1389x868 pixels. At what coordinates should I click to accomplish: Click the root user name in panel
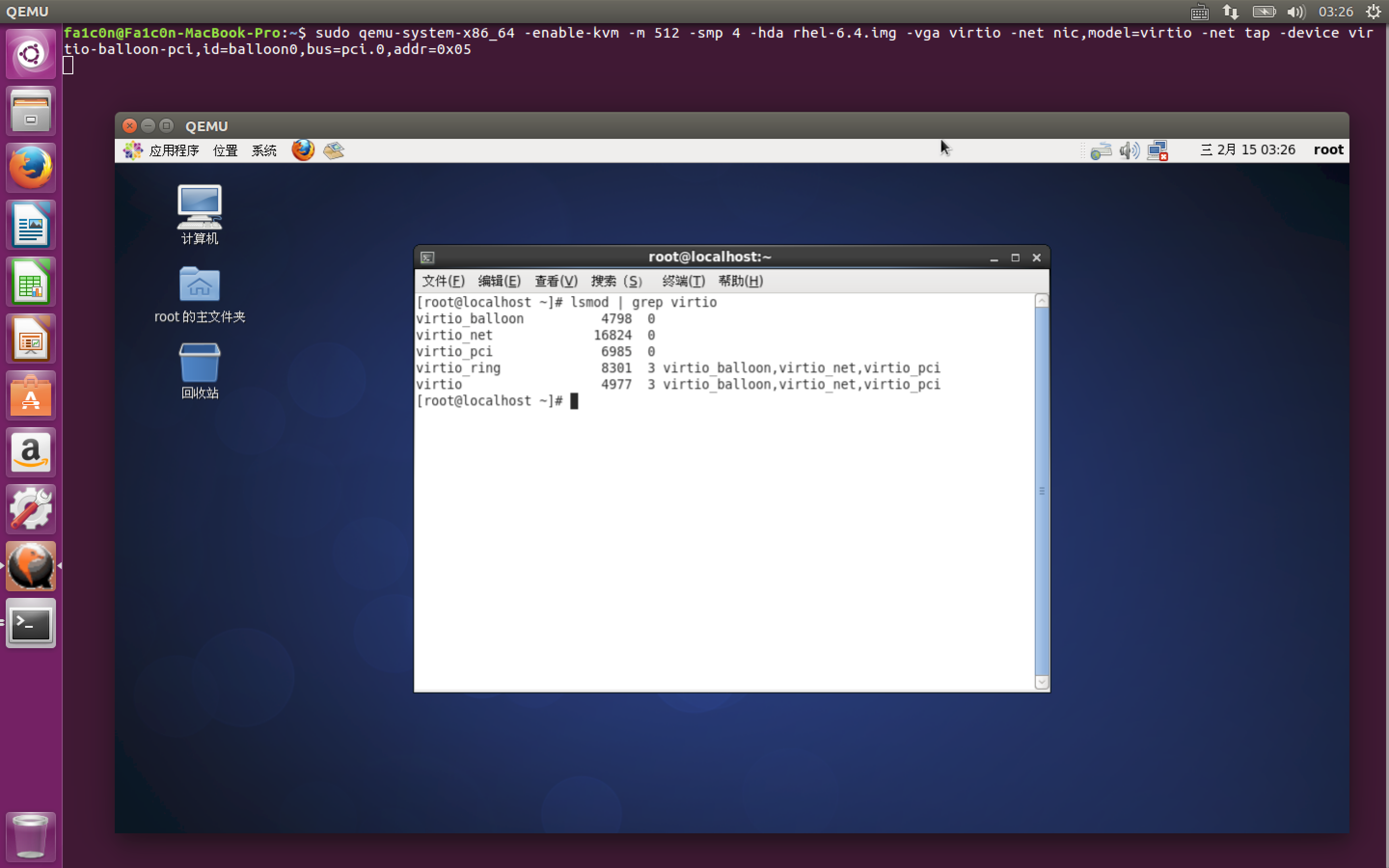1328,150
